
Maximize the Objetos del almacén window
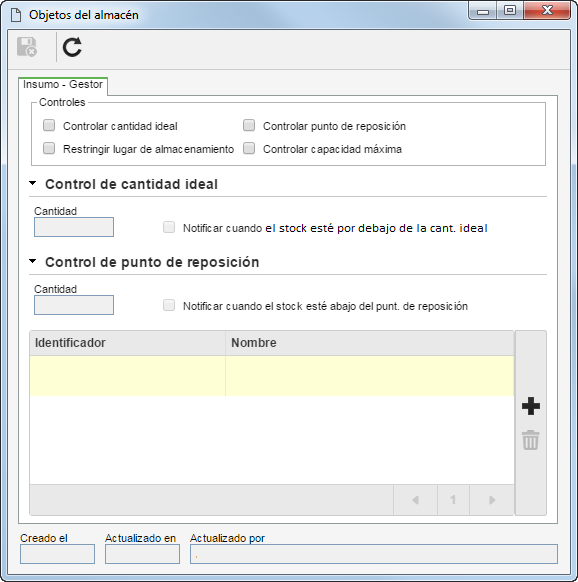pos(510,10)
